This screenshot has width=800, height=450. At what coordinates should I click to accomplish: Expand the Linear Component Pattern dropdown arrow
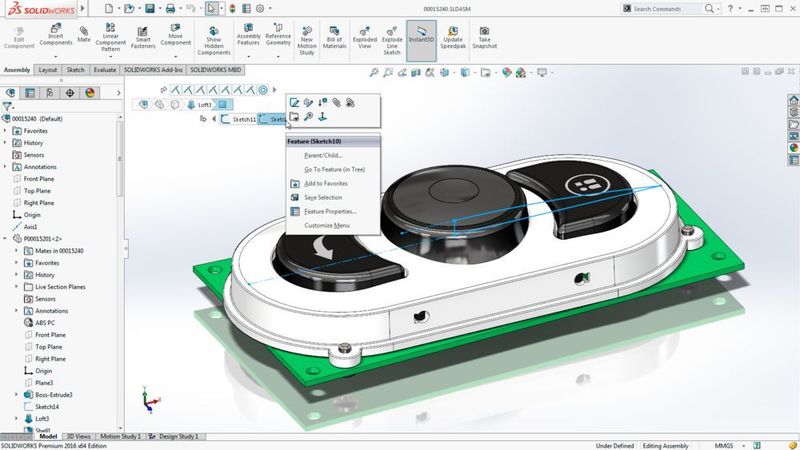tap(110, 57)
